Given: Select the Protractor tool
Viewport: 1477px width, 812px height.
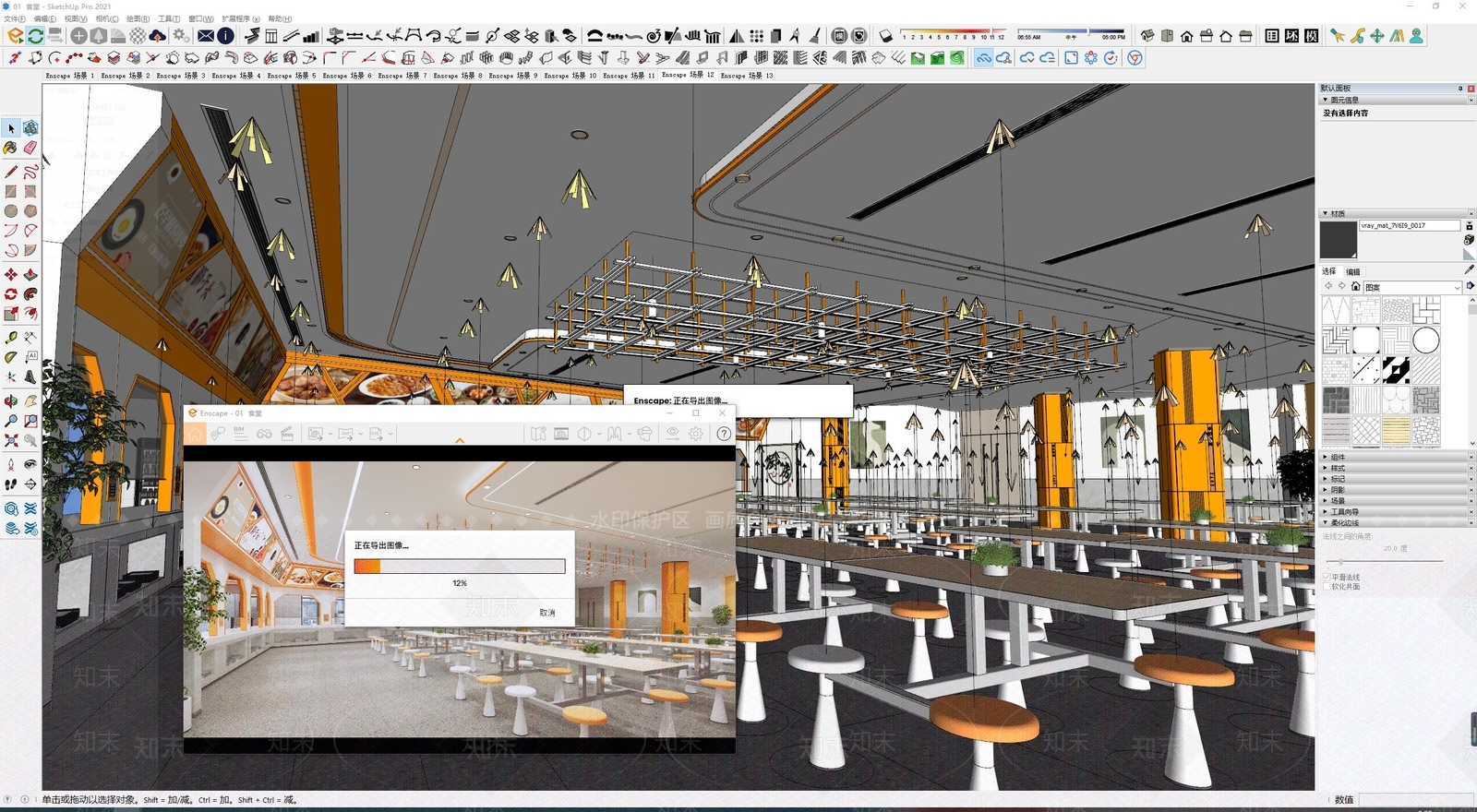Looking at the screenshot, I should [11, 357].
